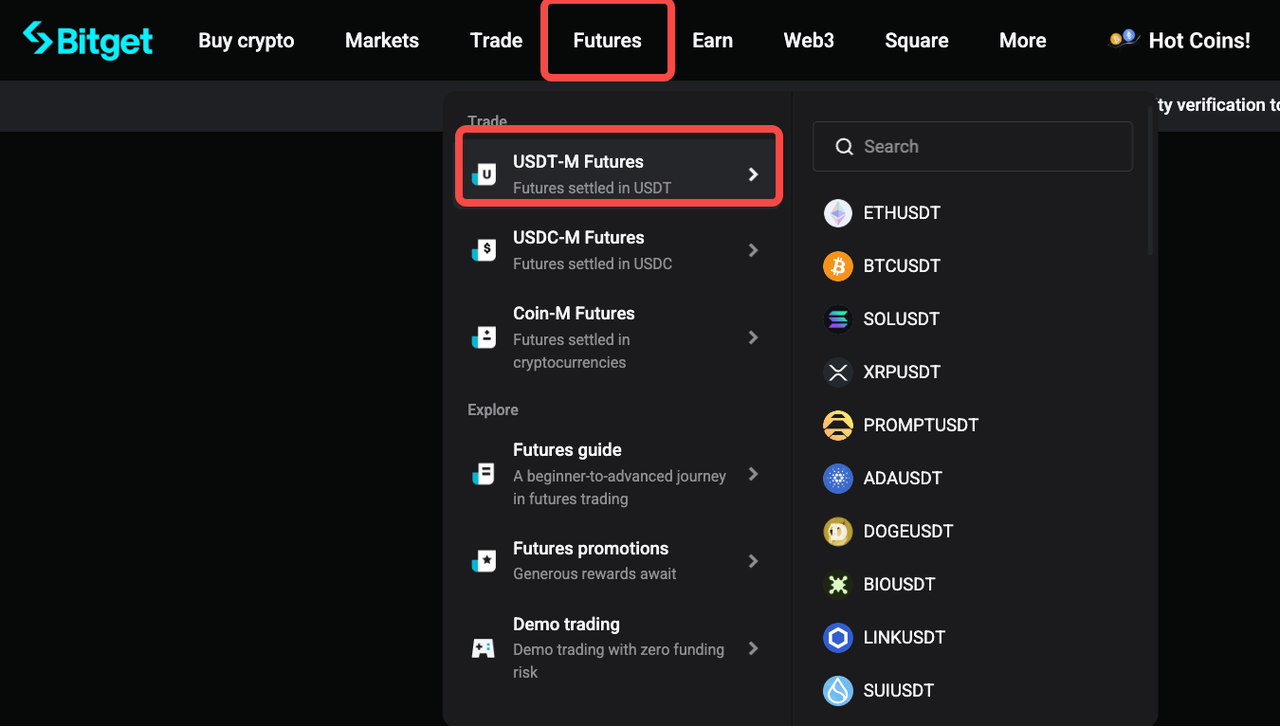1280x726 pixels.
Task: Click the Hot Coins icon
Action: [x=1124, y=39]
